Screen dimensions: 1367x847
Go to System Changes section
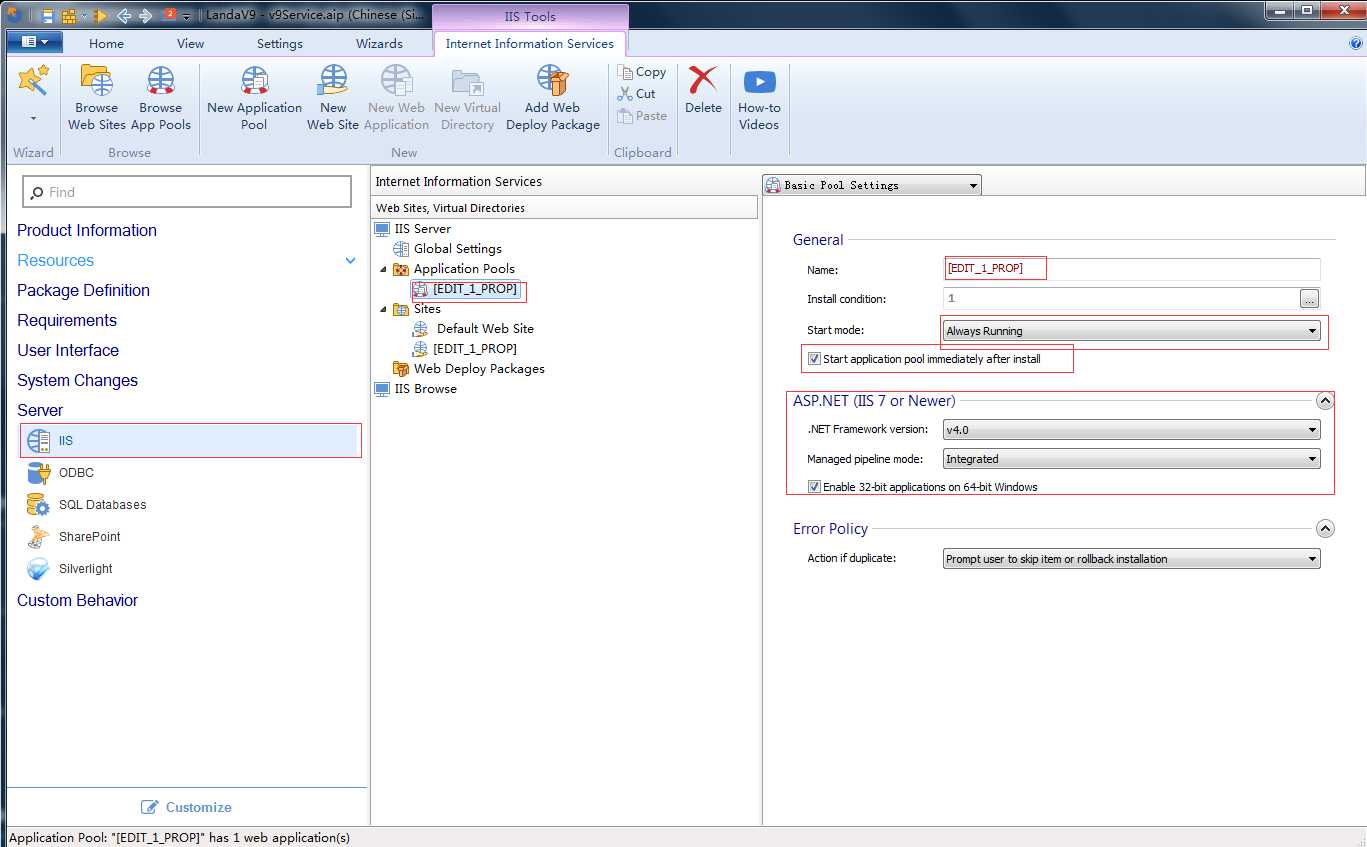click(x=77, y=381)
